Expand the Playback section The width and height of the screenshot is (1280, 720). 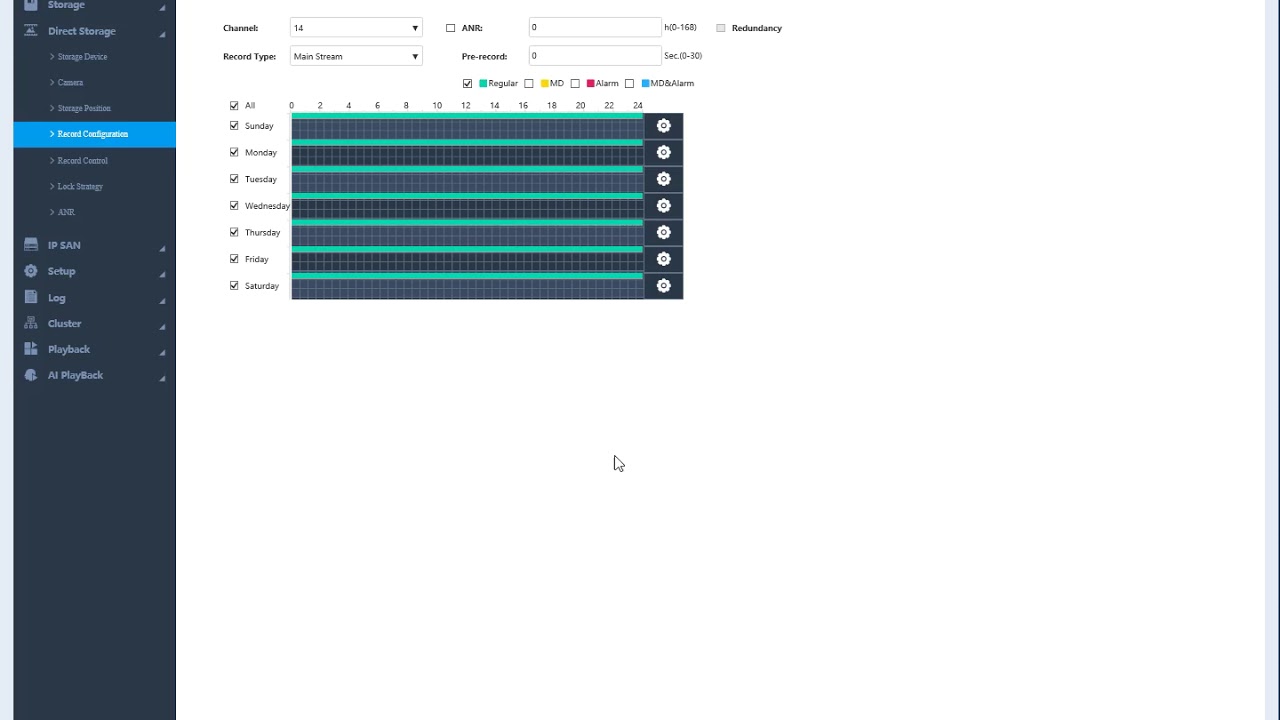(x=162, y=352)
